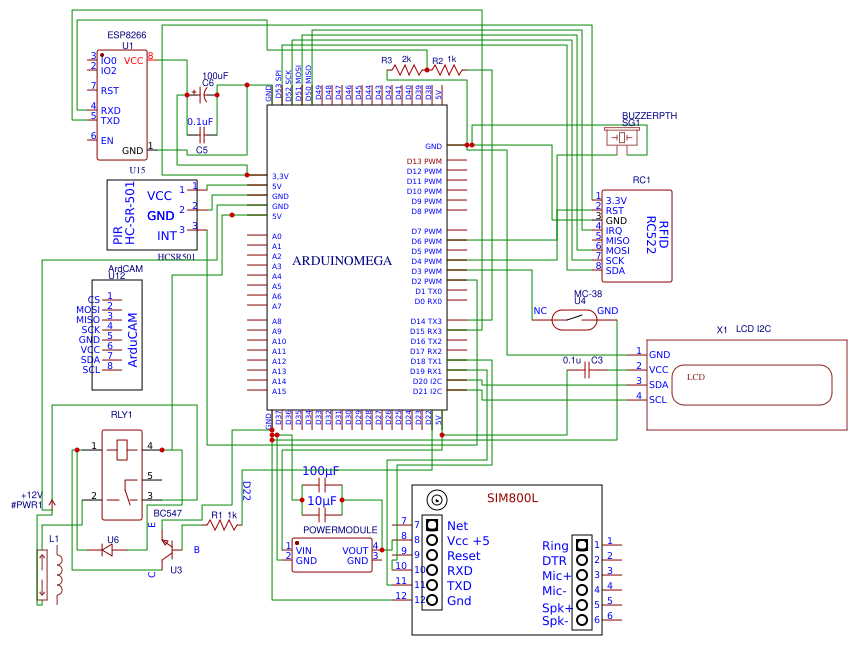This screenshot has width=857, height=645.
Task: Click the C3 capacitor near the LCD
Action: pyautogui.click(x=587, y=370)
